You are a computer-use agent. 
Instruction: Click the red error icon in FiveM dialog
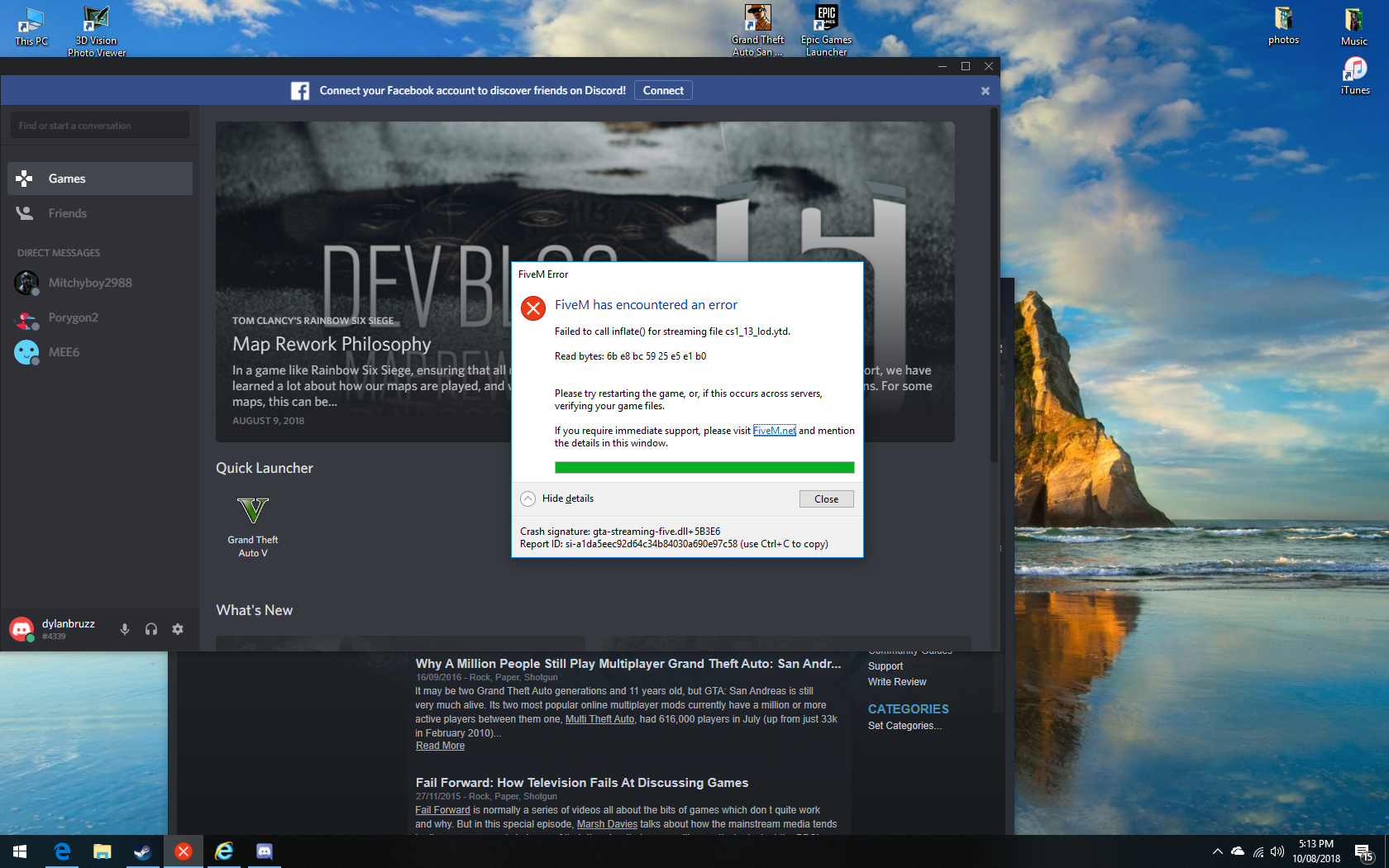(x=533, y=308)
